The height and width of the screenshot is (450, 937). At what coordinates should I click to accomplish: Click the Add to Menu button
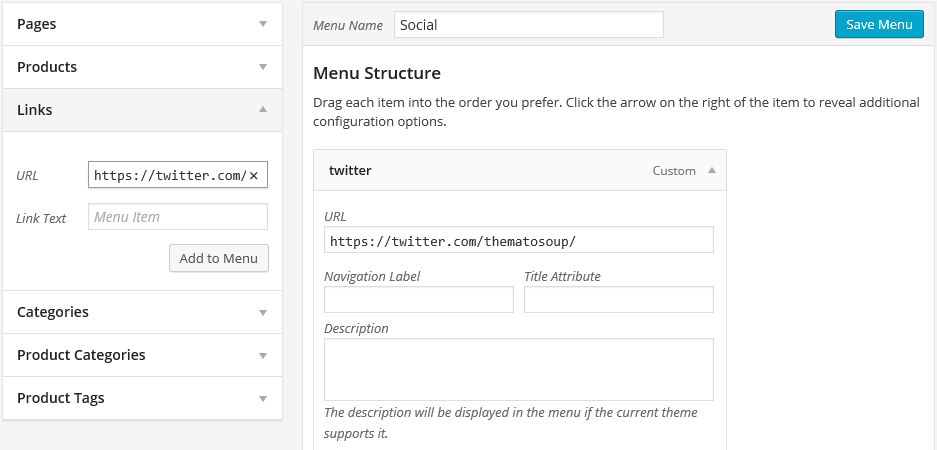(x=219, y=258)
